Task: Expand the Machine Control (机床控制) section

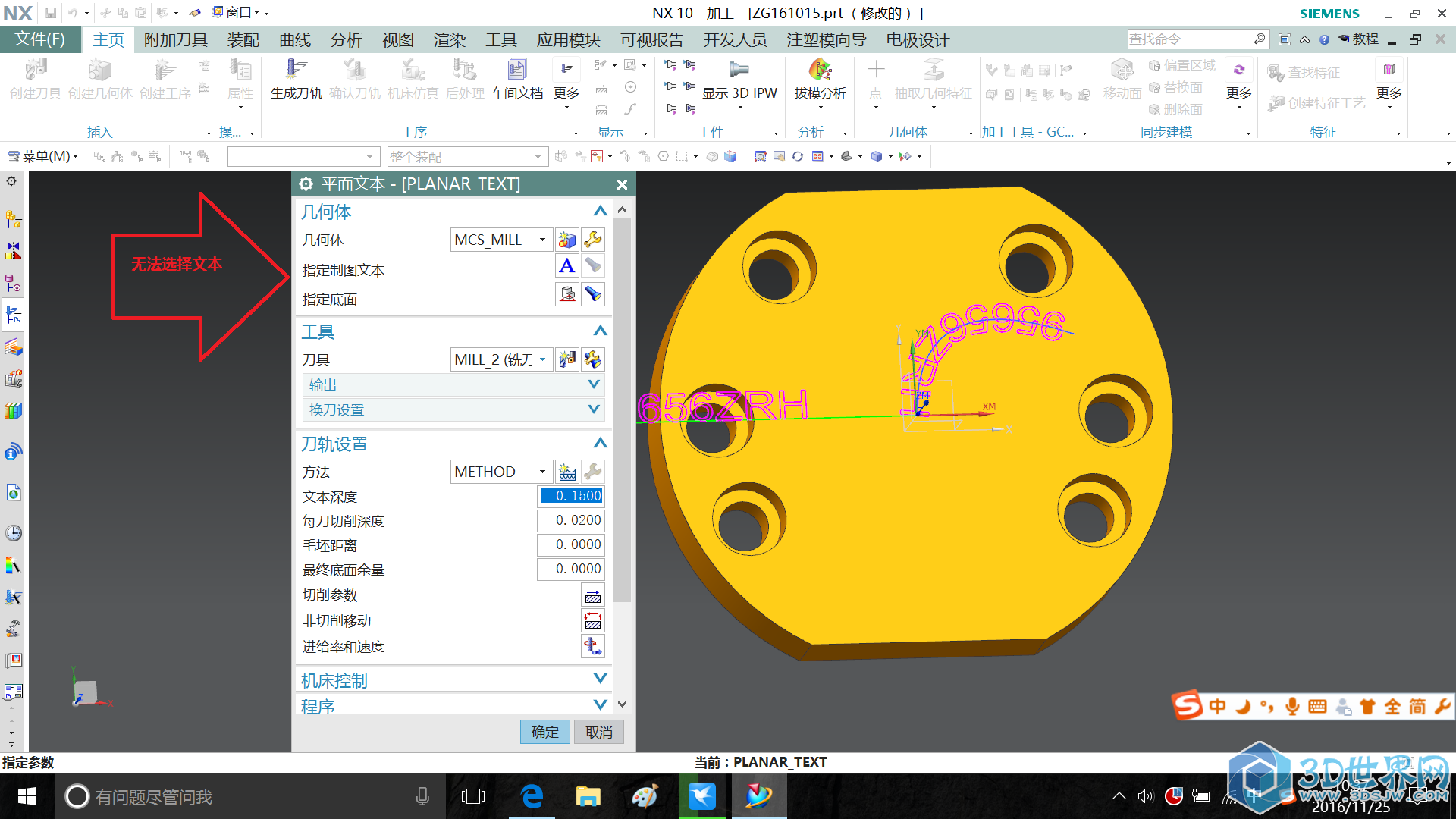Action: pos(600,679)
